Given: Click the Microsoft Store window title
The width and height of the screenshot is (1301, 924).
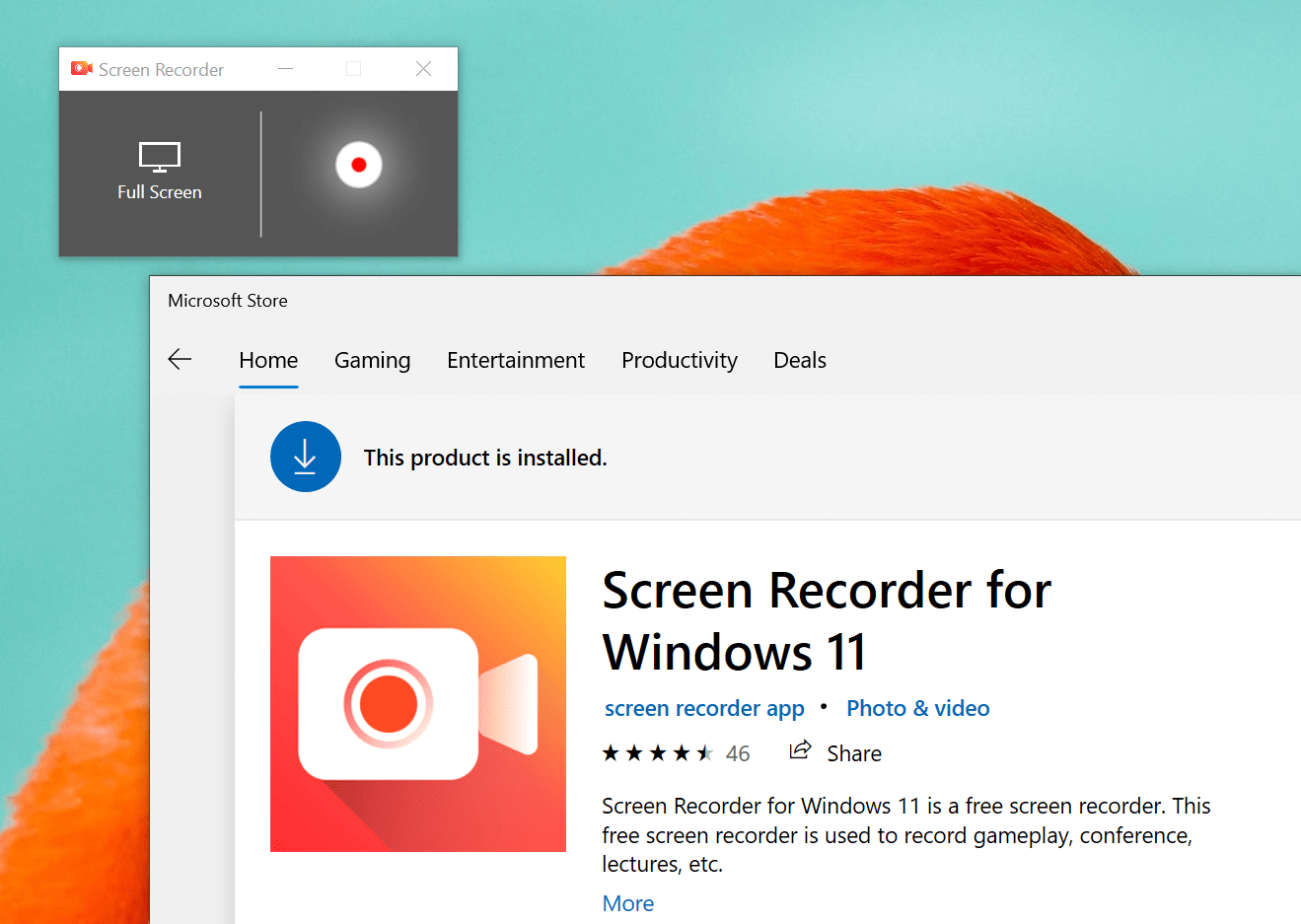Looking at the screenshot, I should 228,300.
